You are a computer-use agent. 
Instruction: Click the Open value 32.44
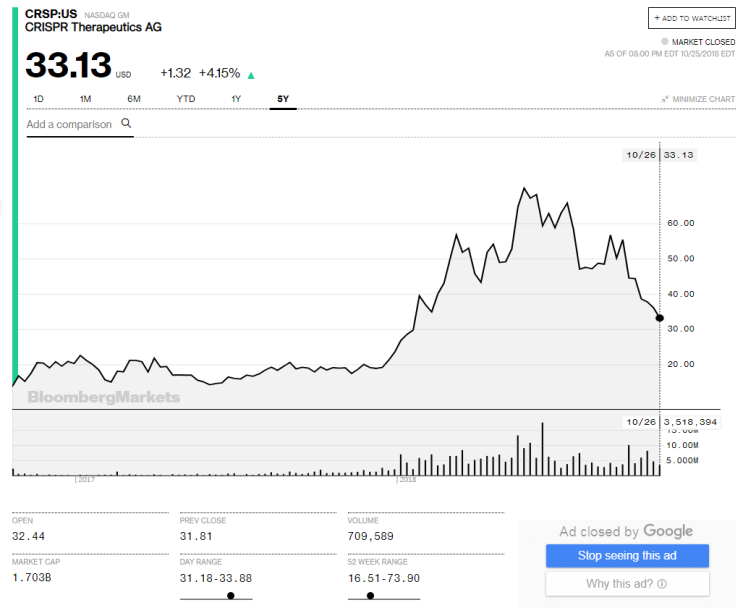[x=28, y=536]
